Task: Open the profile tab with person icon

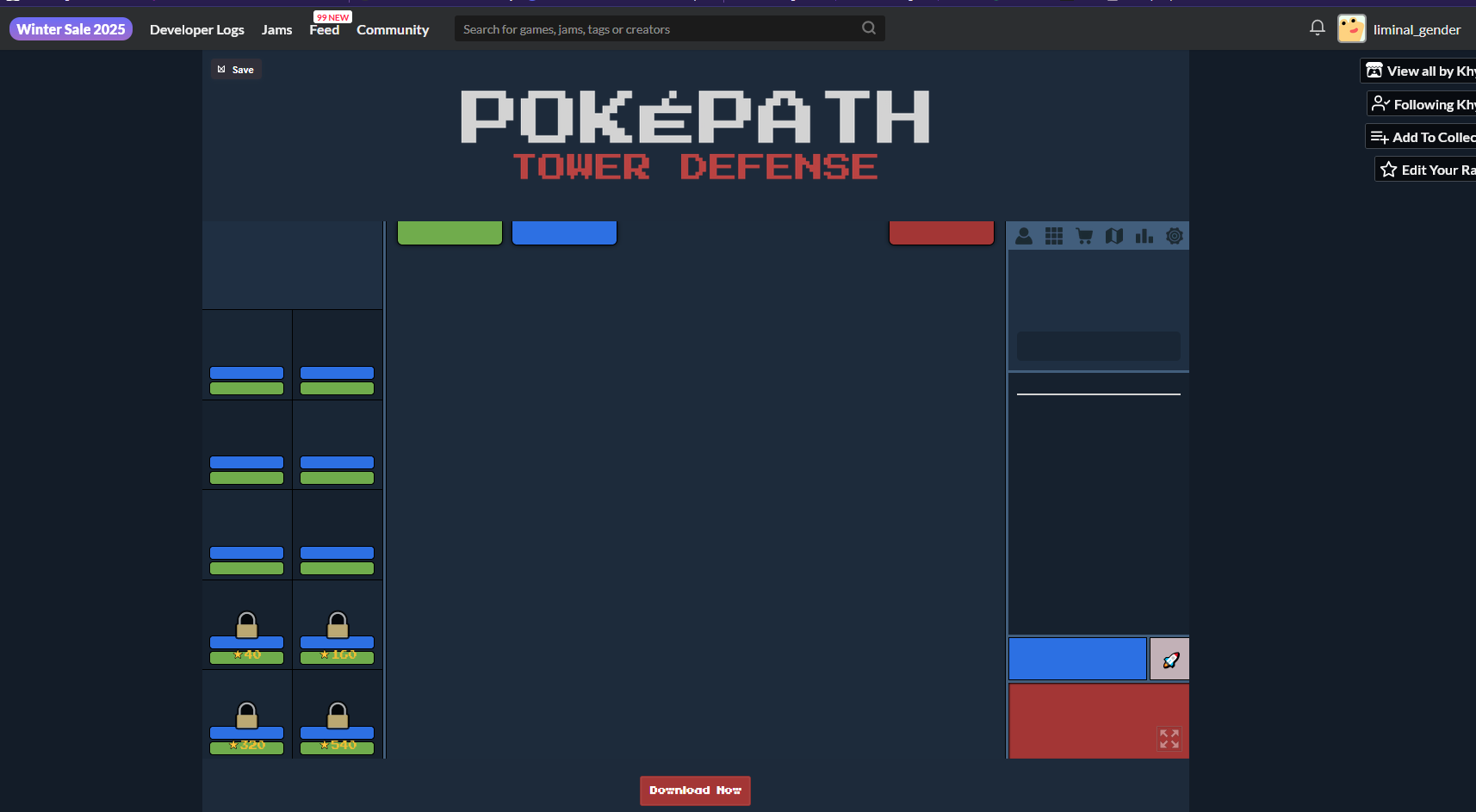Action: pos(1024,236)
